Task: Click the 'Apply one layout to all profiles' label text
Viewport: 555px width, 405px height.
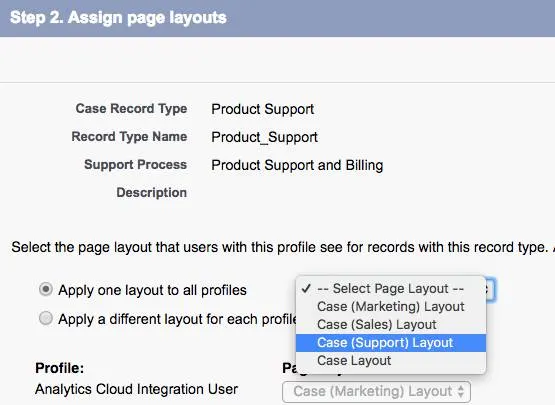Action: pos(152,290)
